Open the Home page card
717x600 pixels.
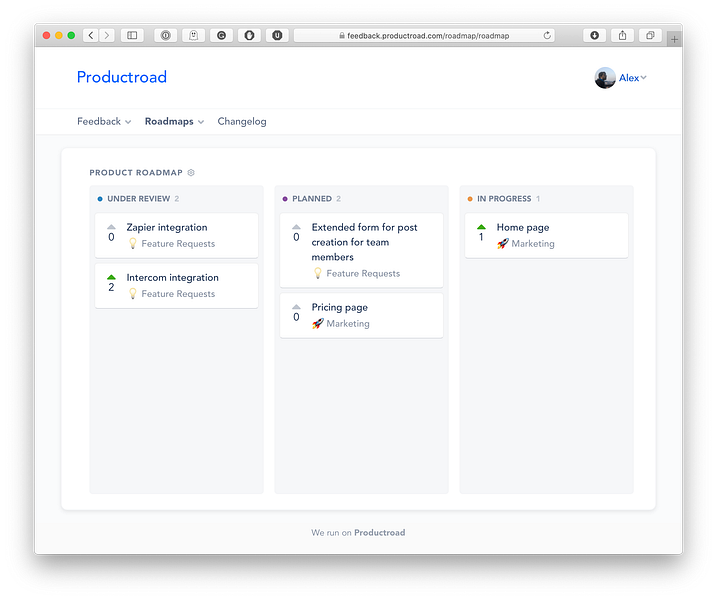(x=546, y=235)
